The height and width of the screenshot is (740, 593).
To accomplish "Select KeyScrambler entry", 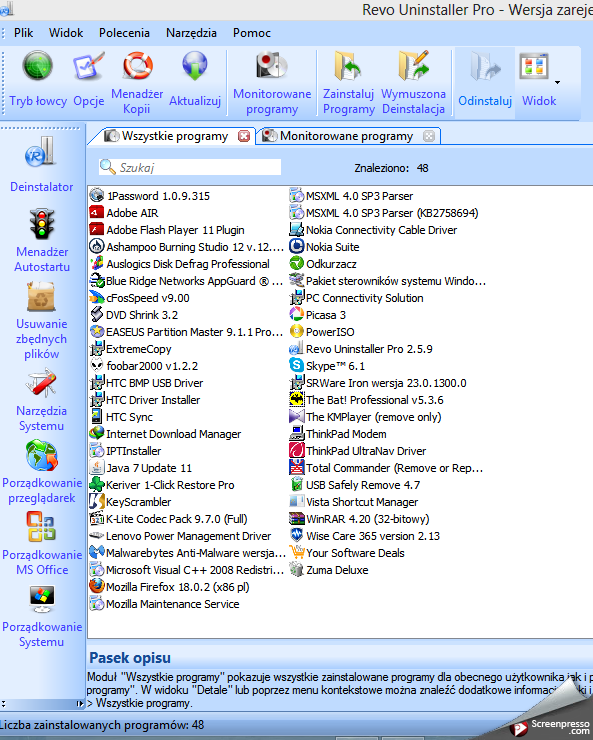I will [x=130, y=502].
